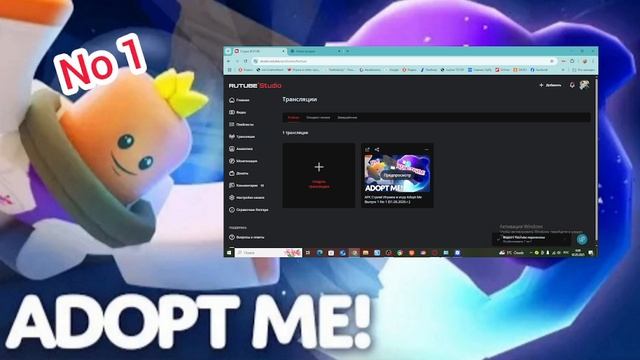Click the stats icon on broadcast card
Viewport: 640px width, 360px height.
coord(367,149)
